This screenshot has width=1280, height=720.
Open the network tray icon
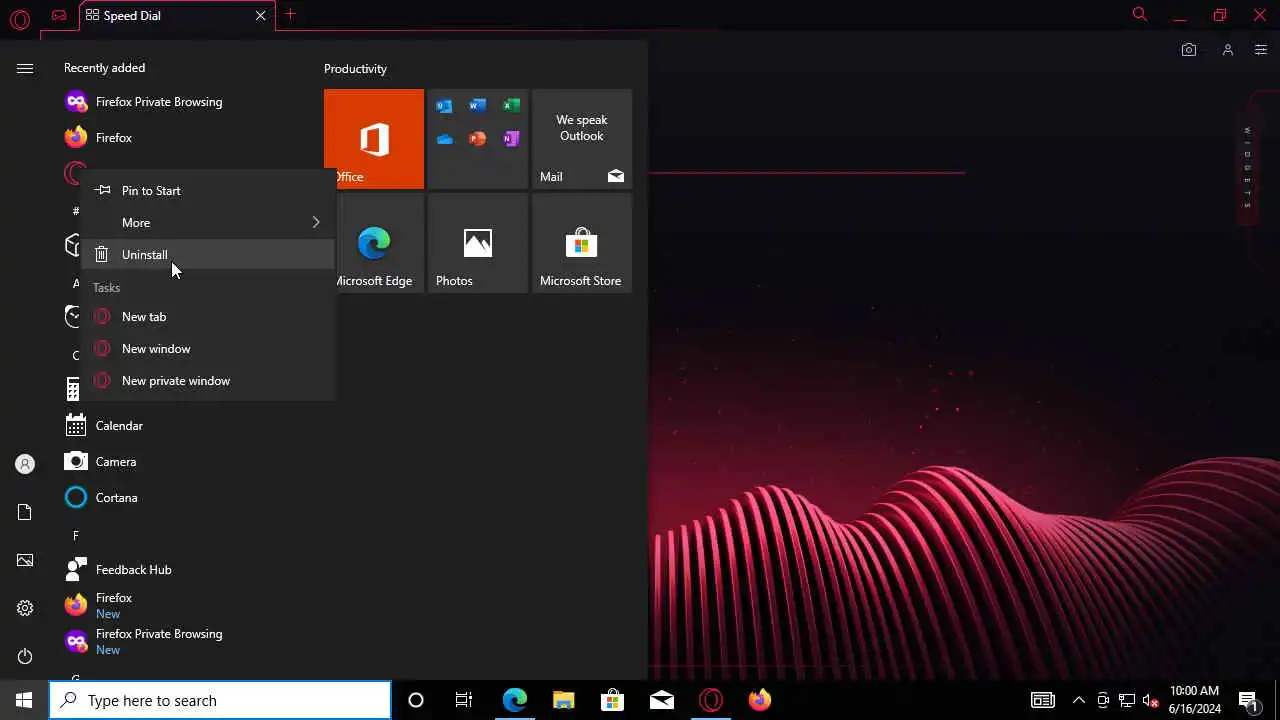point(1126,700)
